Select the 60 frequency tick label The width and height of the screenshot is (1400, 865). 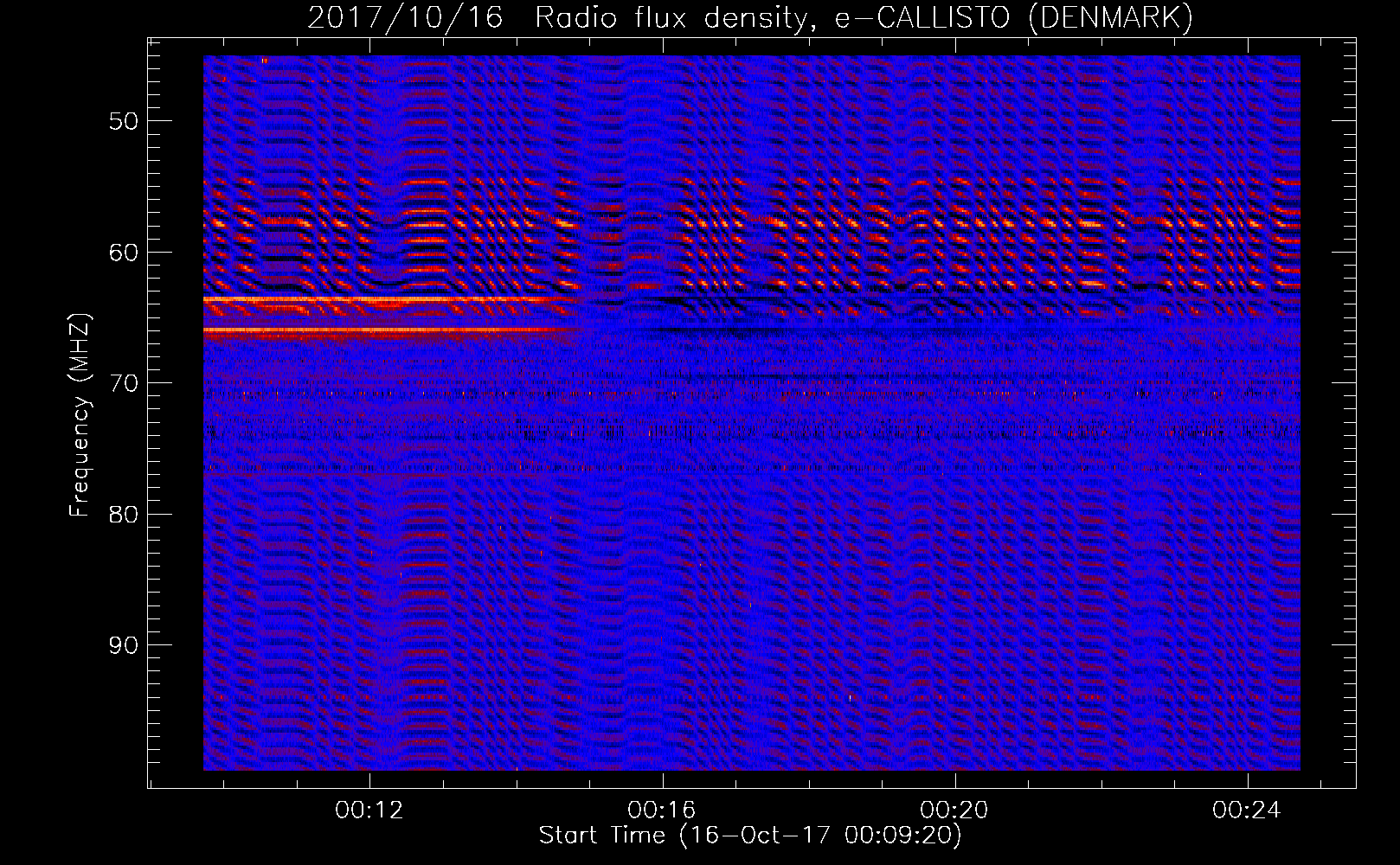124,253
